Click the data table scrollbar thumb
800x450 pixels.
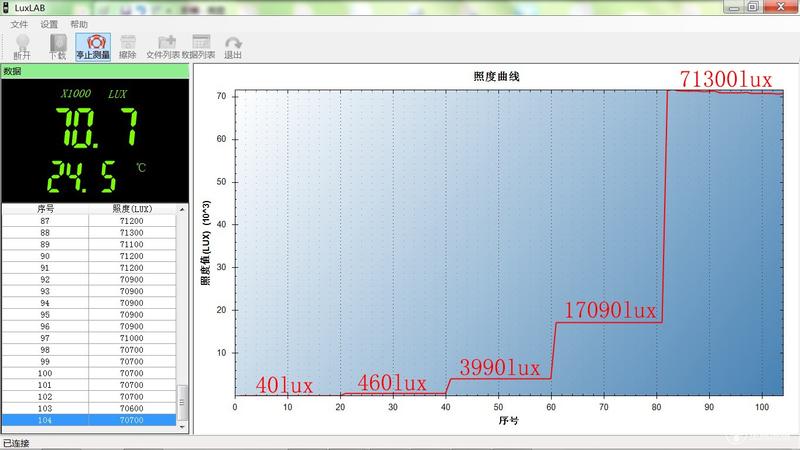(182, 402)
